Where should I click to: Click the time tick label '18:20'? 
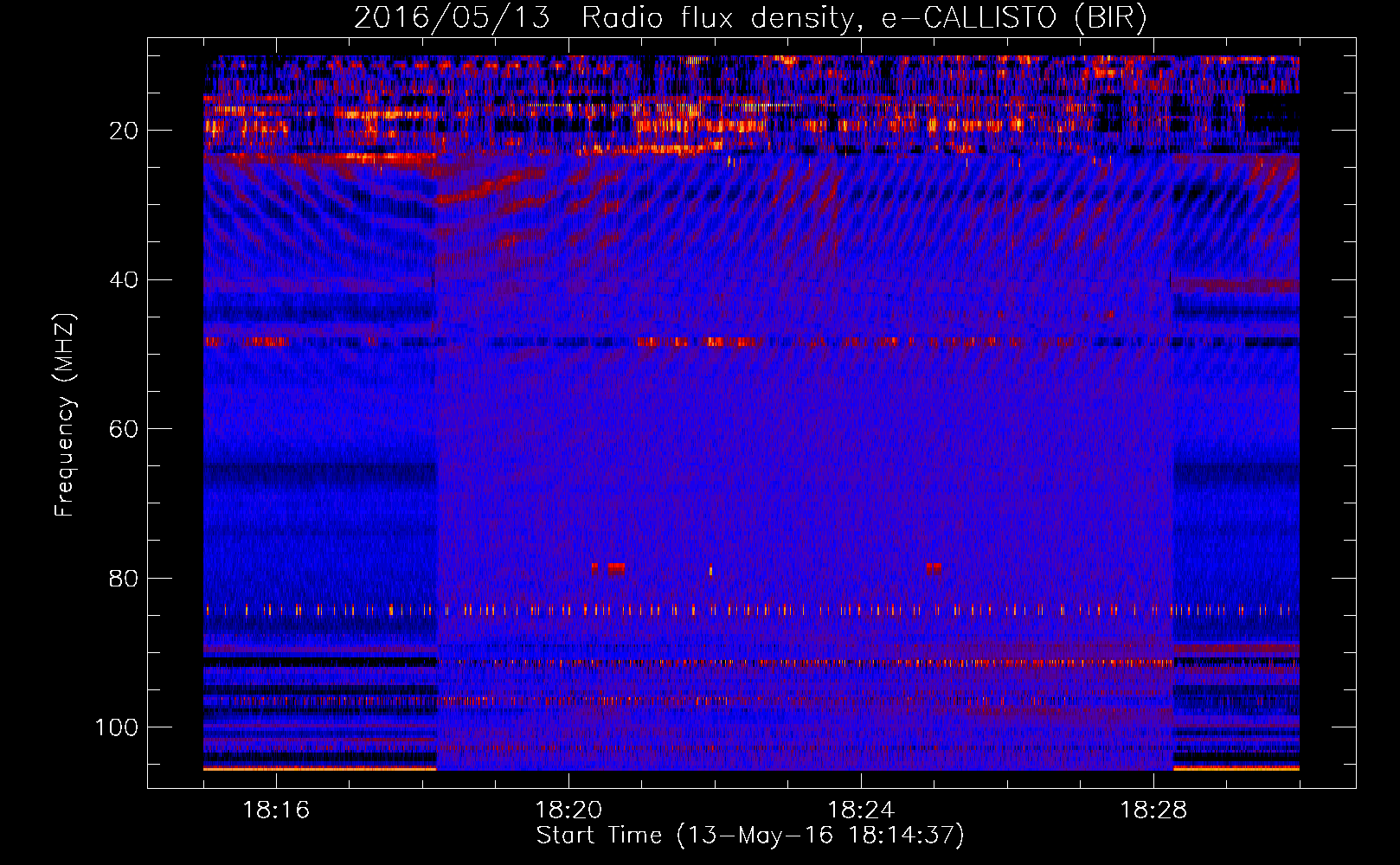[568, 811]
